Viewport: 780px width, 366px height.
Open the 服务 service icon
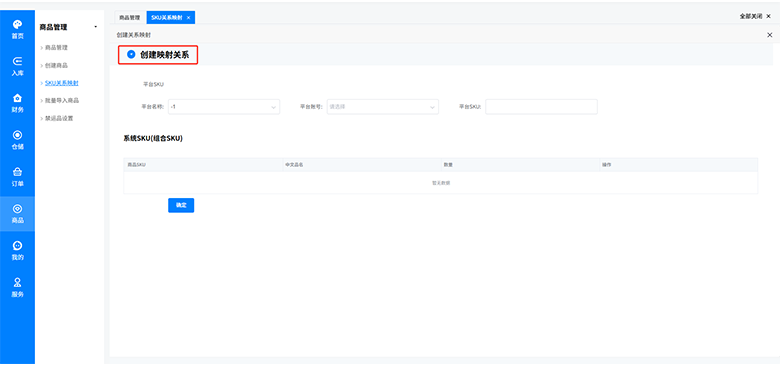pos(17,282)
